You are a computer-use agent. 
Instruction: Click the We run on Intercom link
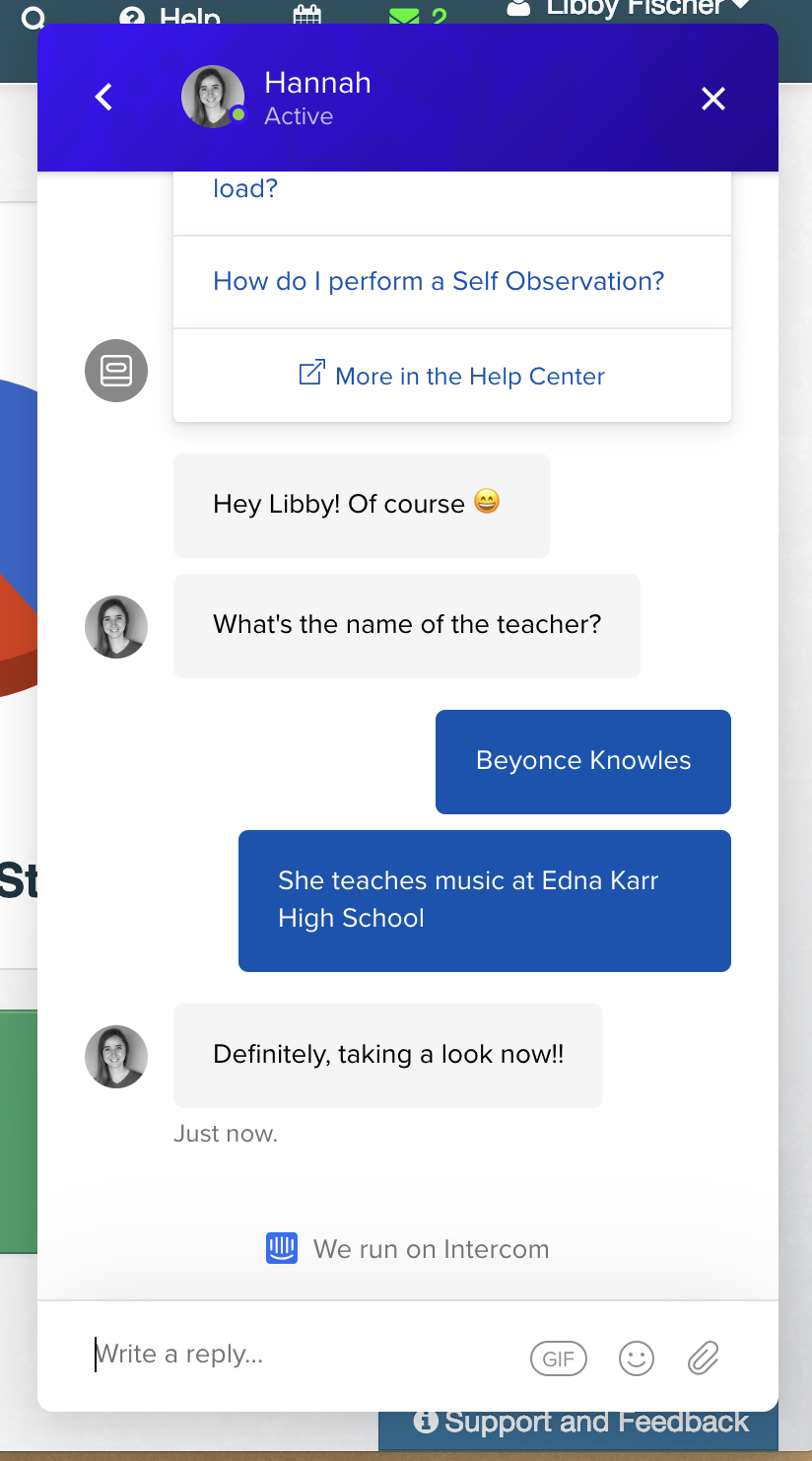point(408,1249)
